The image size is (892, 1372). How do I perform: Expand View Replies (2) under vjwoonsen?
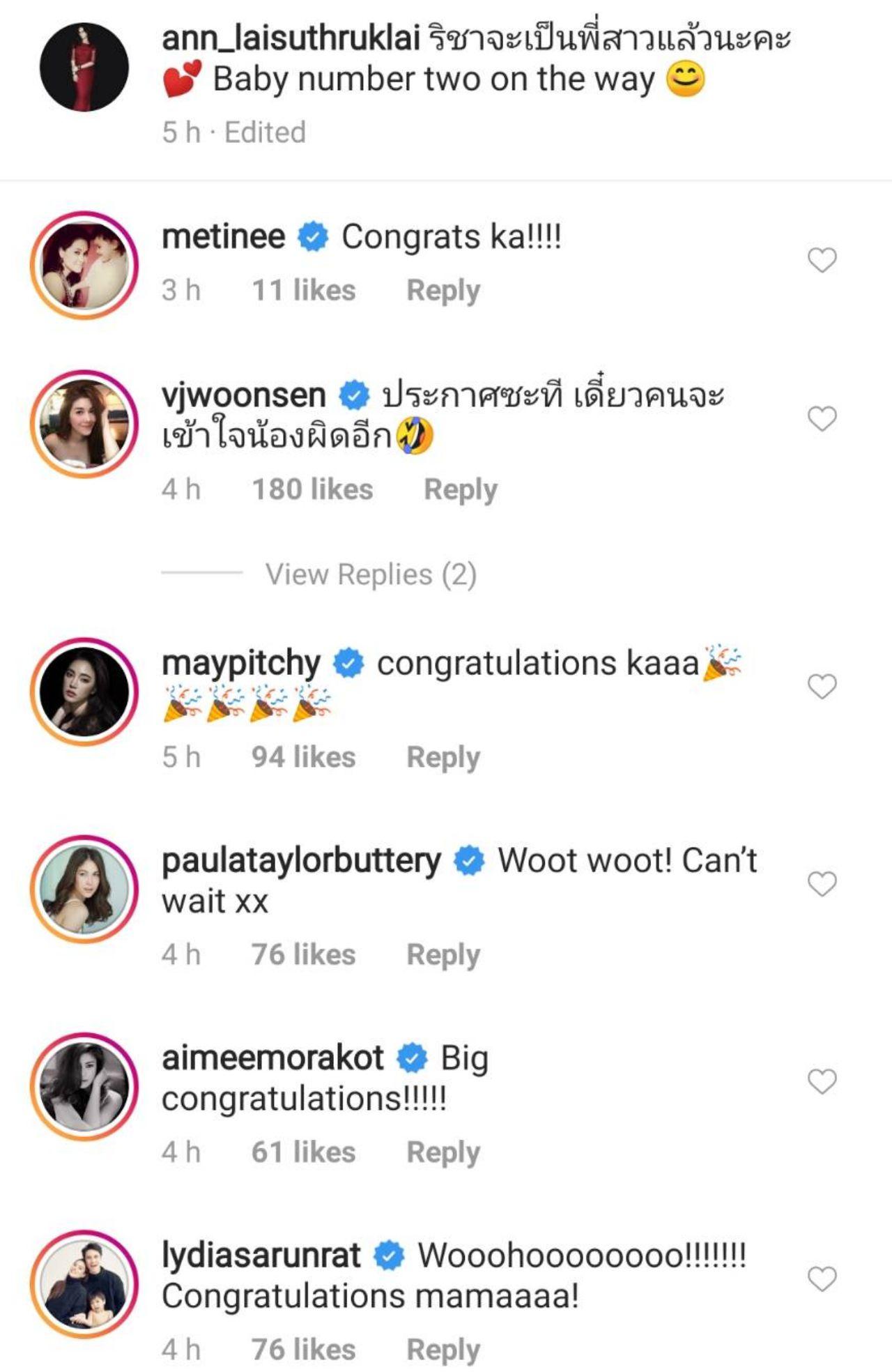pos(371,574)
